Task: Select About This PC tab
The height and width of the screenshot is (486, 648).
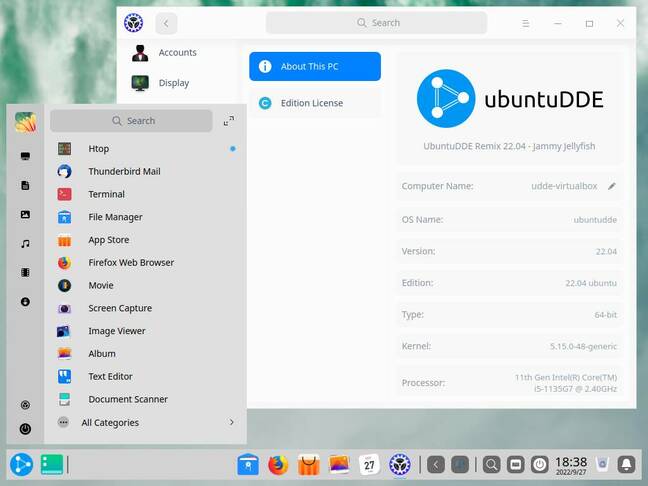Action: (315, 67)
